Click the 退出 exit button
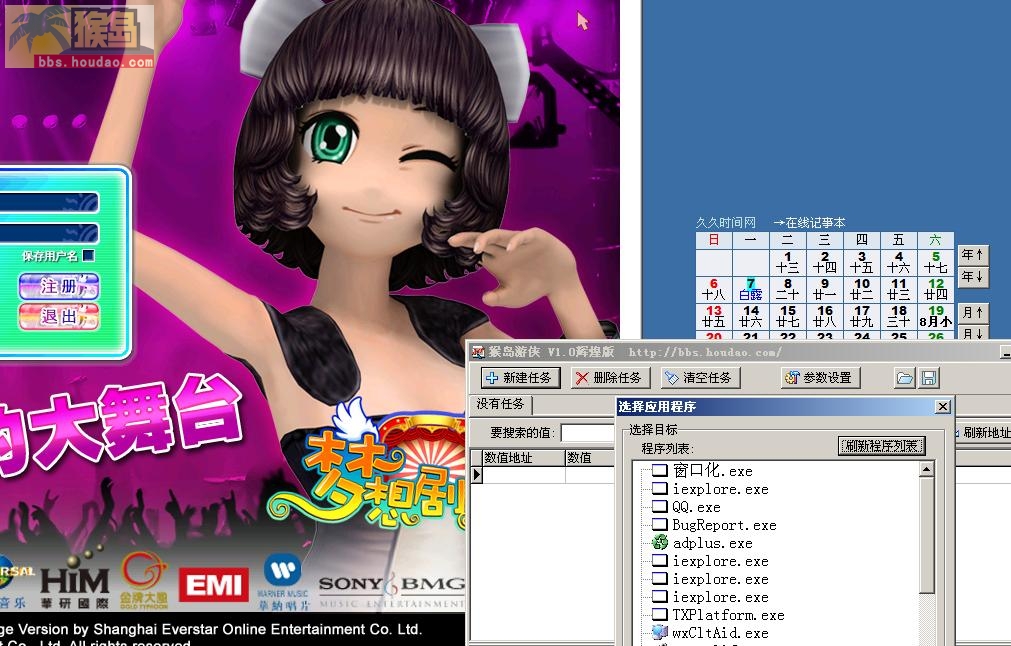Image resolution: width=1011 pixels, height=646 pixels. 59,317
